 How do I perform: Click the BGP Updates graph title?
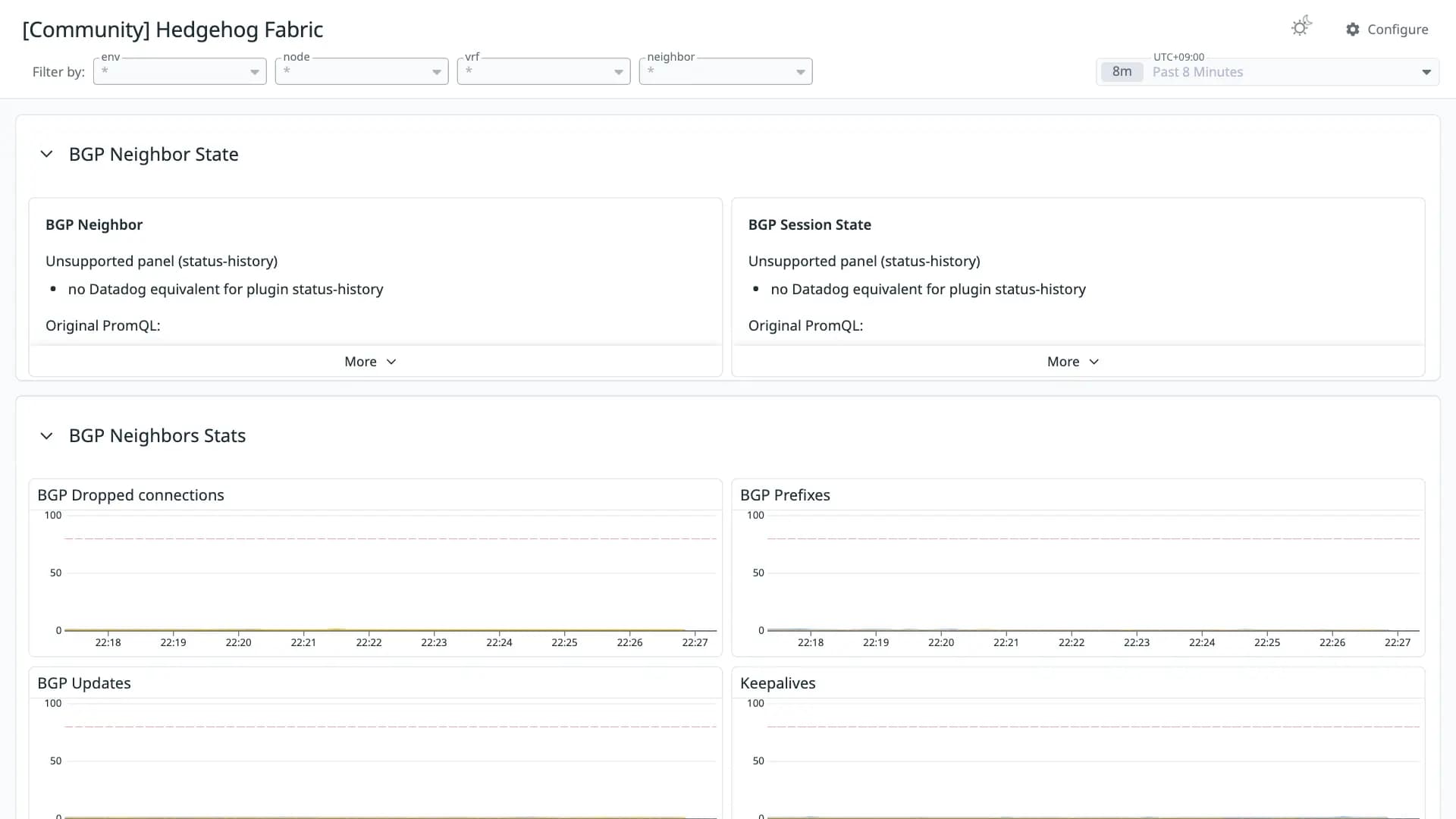84,683
